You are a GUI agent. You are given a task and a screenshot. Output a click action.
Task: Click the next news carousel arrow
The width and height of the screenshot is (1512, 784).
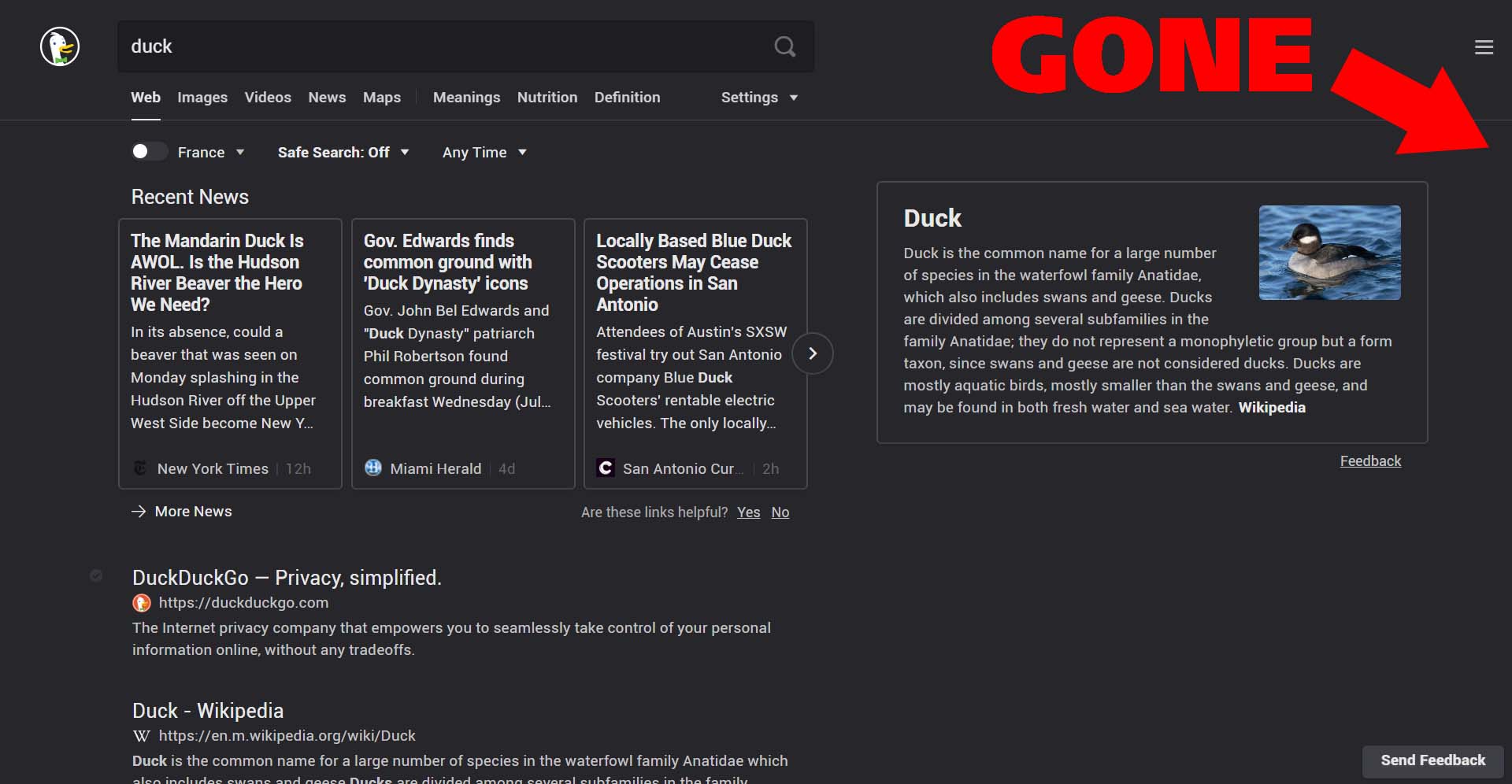(x=813, y=353)
